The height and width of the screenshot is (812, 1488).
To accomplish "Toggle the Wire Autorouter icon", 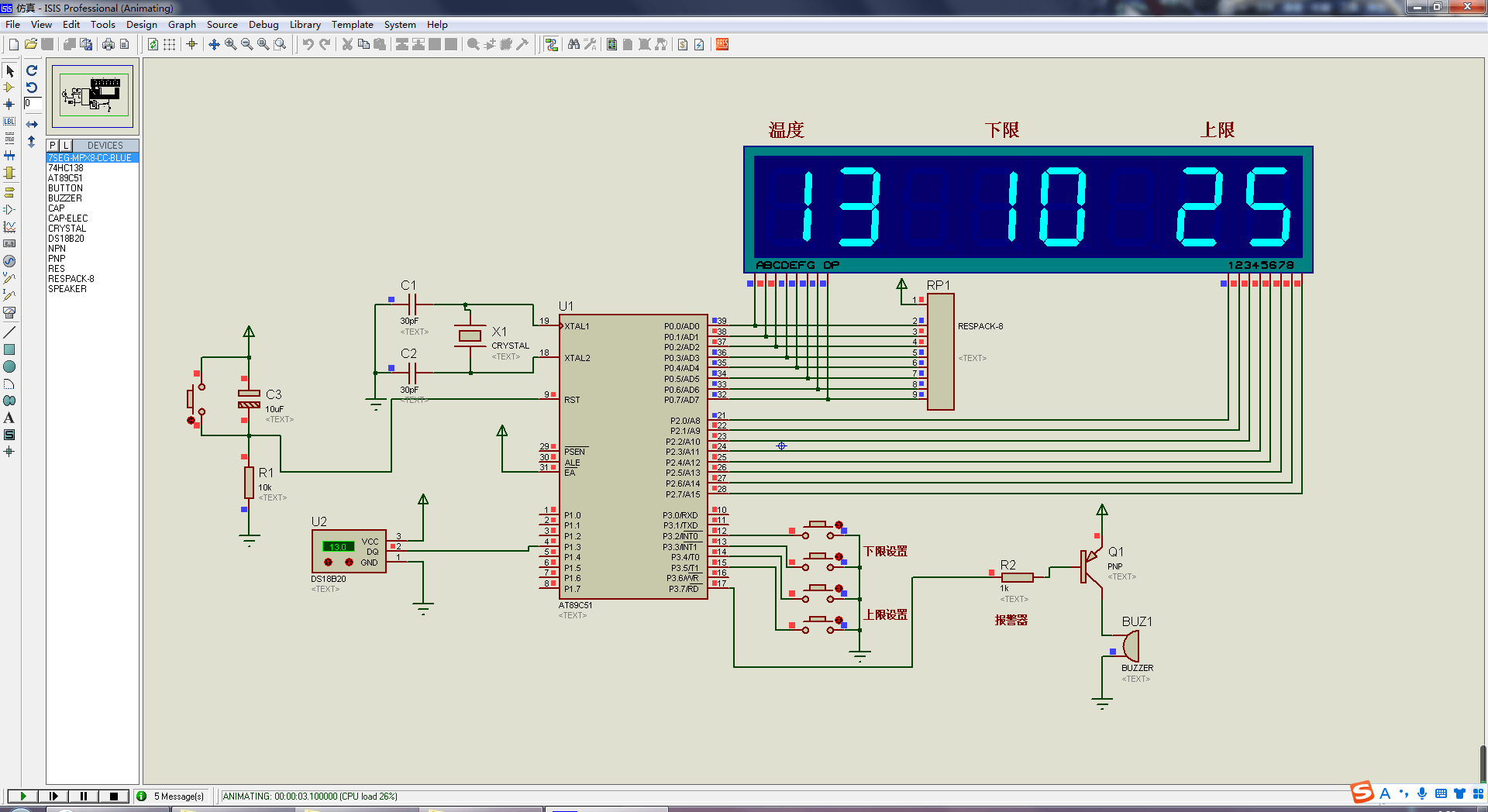I will tap(551, 44).
